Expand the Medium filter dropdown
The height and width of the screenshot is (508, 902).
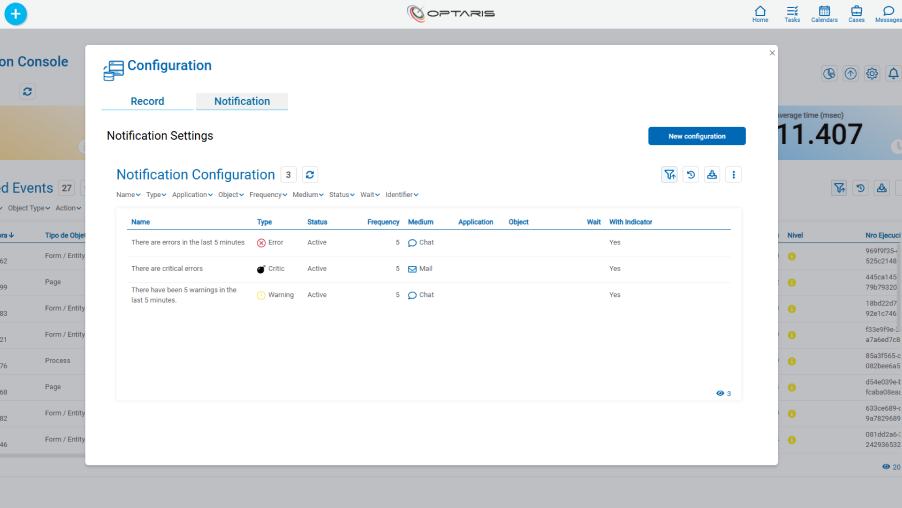pos(308,194)
